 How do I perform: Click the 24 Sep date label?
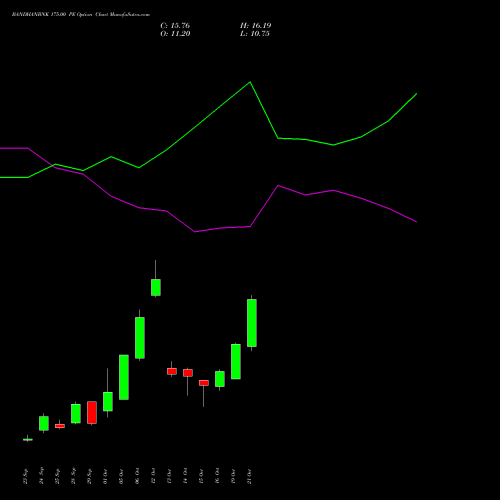click(42, 476)
